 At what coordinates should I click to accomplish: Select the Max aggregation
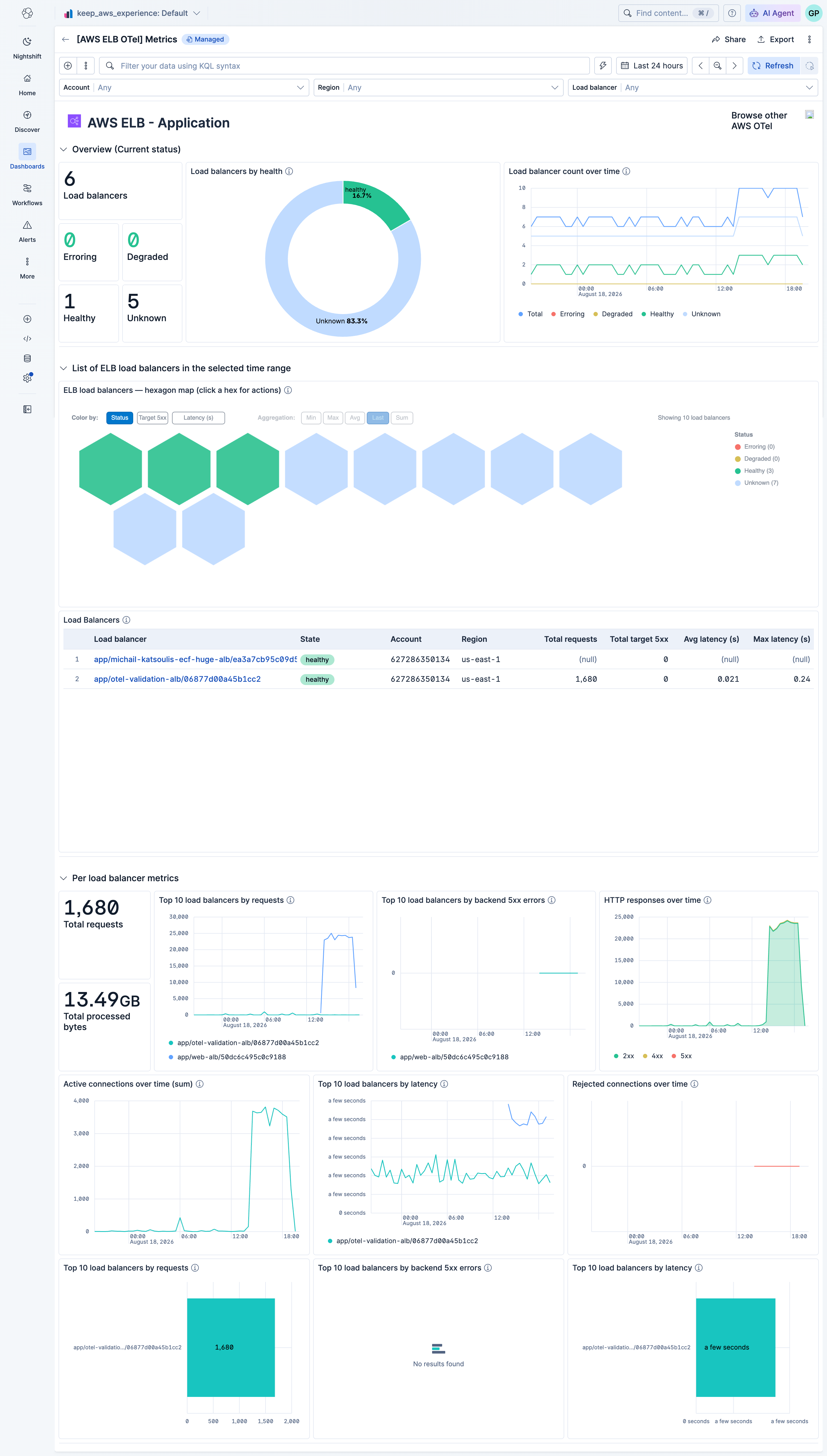pyautogui.click(x=333, y=418)
